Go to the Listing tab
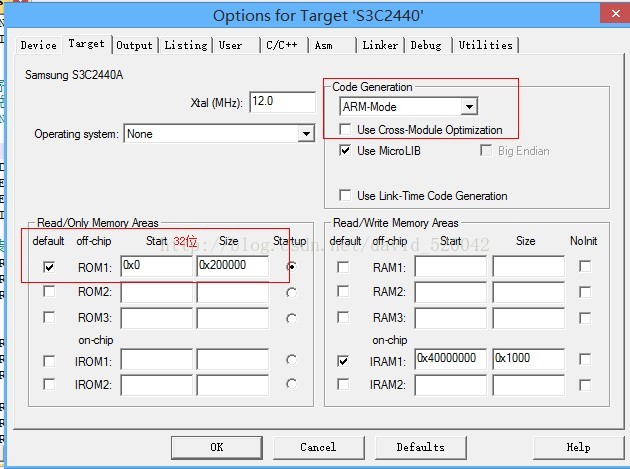 click(x=186, y=45)
